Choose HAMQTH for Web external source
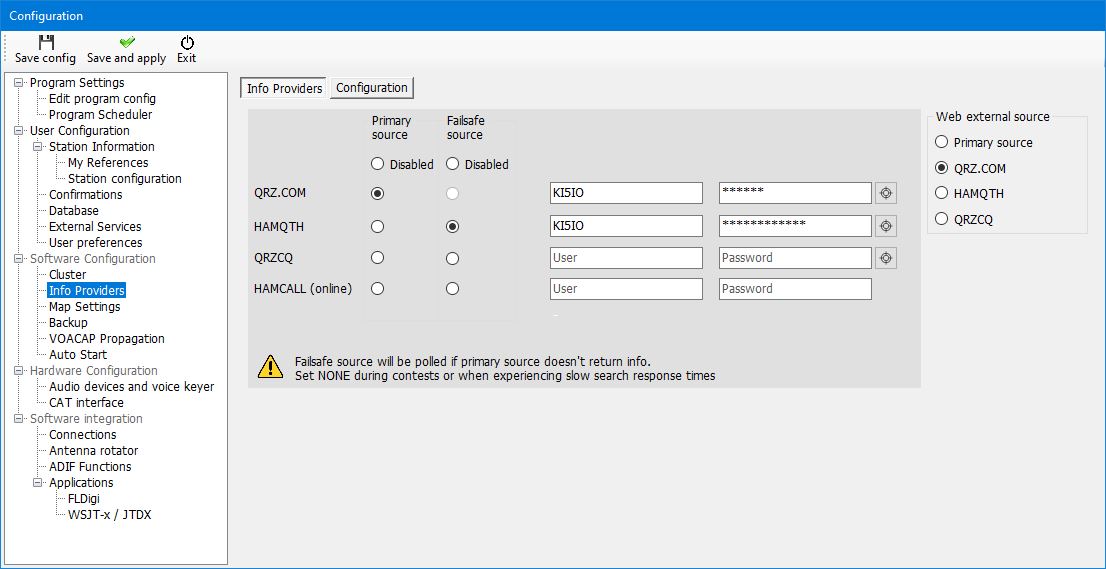1106x569 pixels. [x=941, y=193]
